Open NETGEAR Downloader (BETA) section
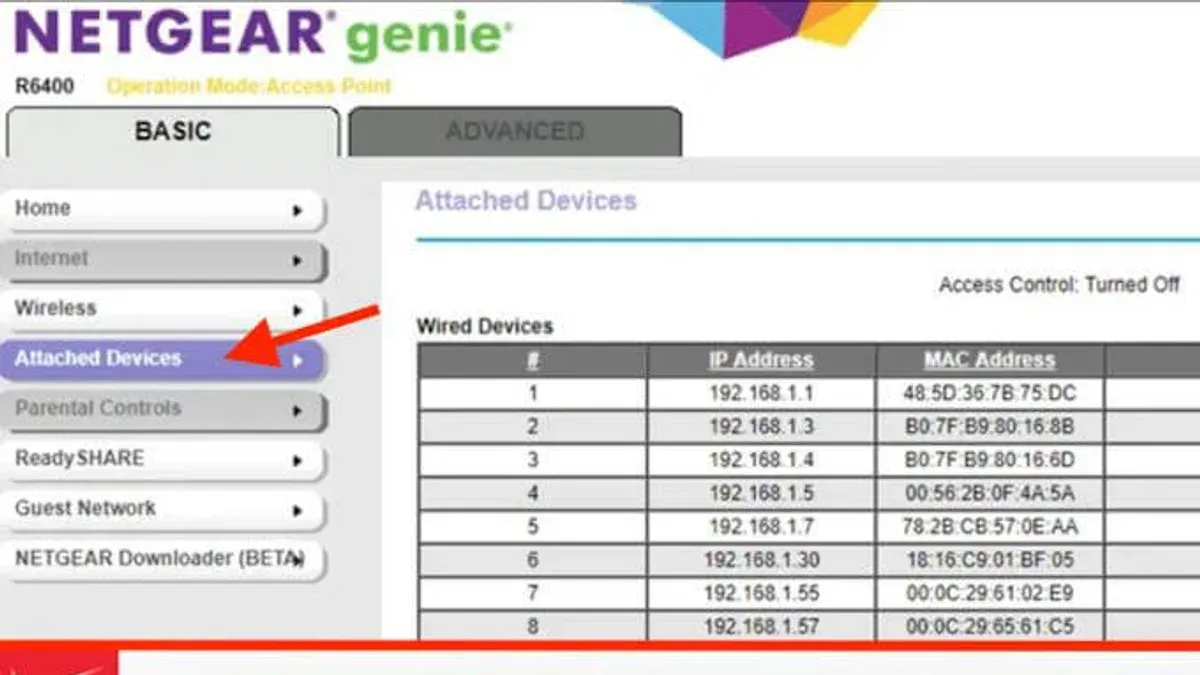The image size is (1200, 675). pos(164,559)
